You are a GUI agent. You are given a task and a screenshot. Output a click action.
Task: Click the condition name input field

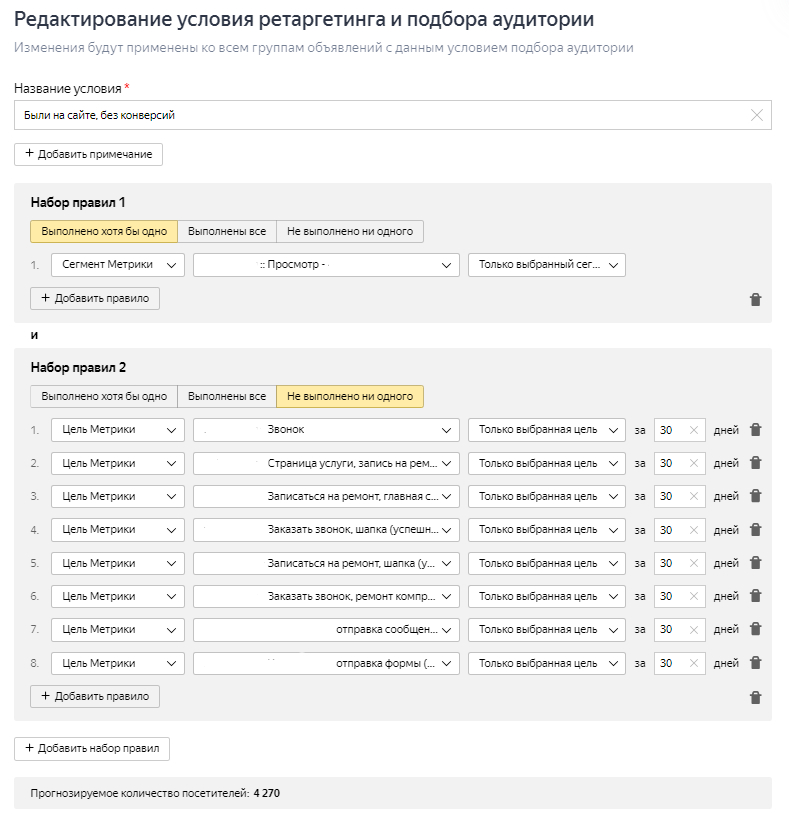[x=380, y=115]
